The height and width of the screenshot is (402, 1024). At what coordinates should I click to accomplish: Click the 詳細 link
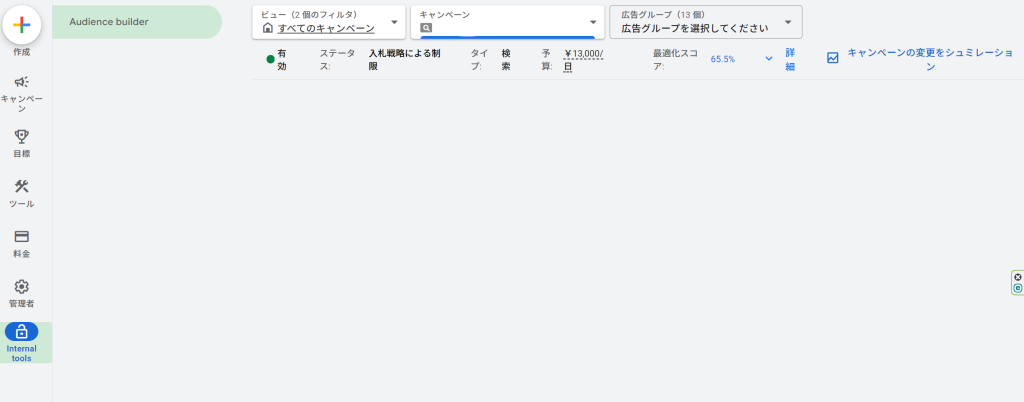point(790,59)
